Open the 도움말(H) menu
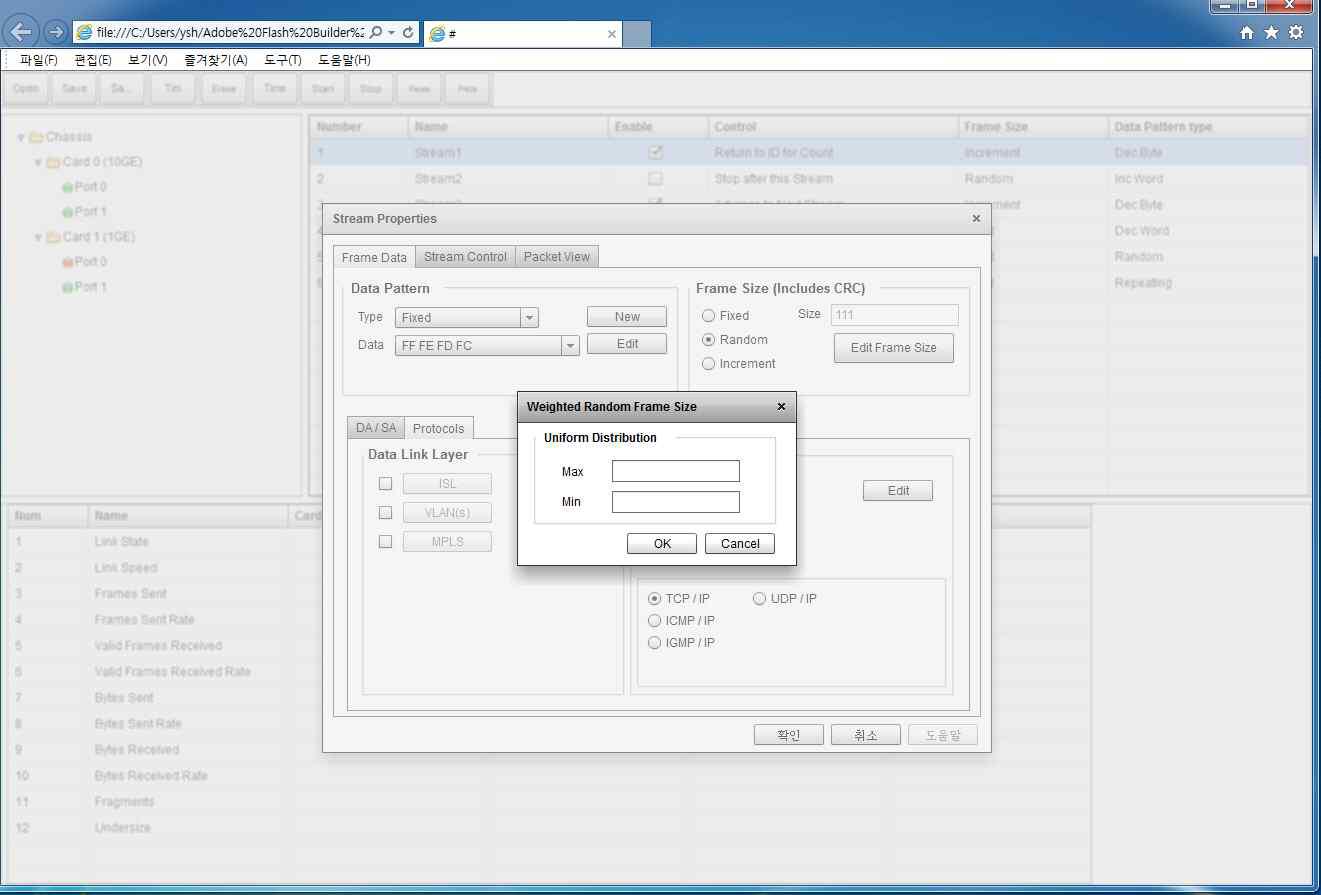The width and height of the screenshot is (1321, 895). click(x=345, y=60)
